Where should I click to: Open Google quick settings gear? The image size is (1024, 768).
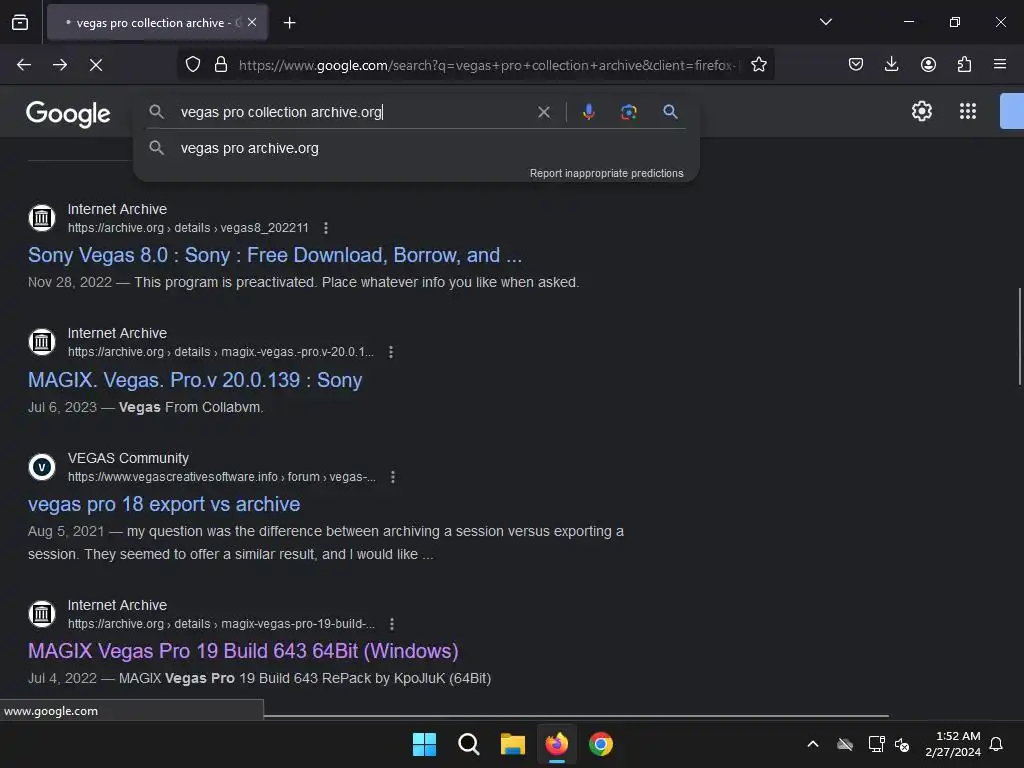[921, 111]
